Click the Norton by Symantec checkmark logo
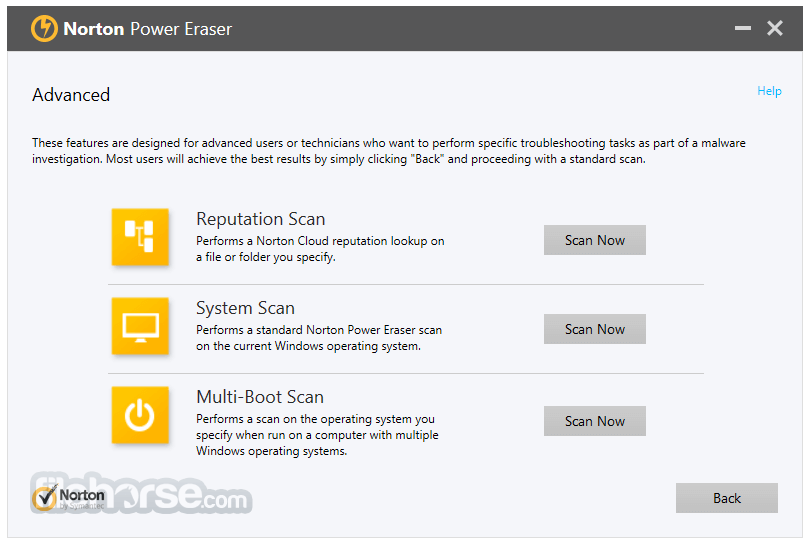The height and width of the screenshot is (544, 809). 68,498
